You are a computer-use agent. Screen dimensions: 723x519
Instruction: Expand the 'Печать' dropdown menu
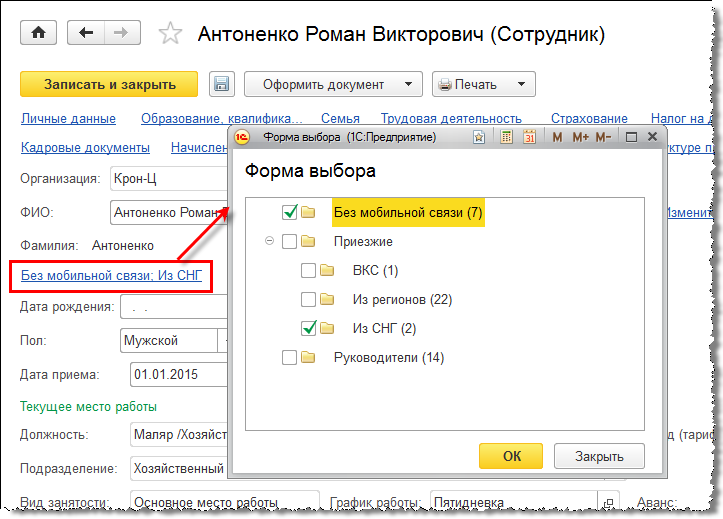(x=483, y=85)
